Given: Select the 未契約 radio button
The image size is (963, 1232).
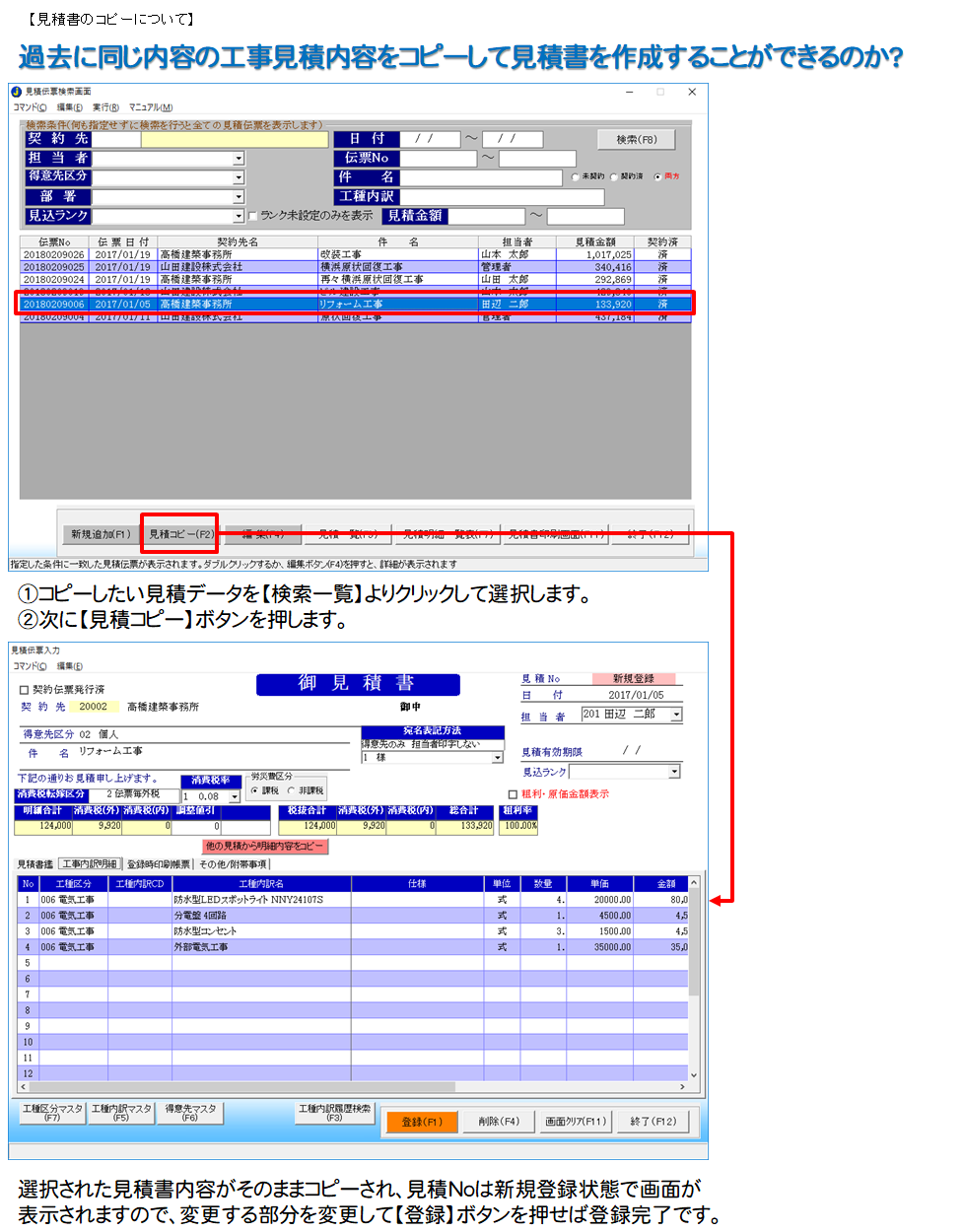Looking at the screenshot, I should (x=575, y=177).
